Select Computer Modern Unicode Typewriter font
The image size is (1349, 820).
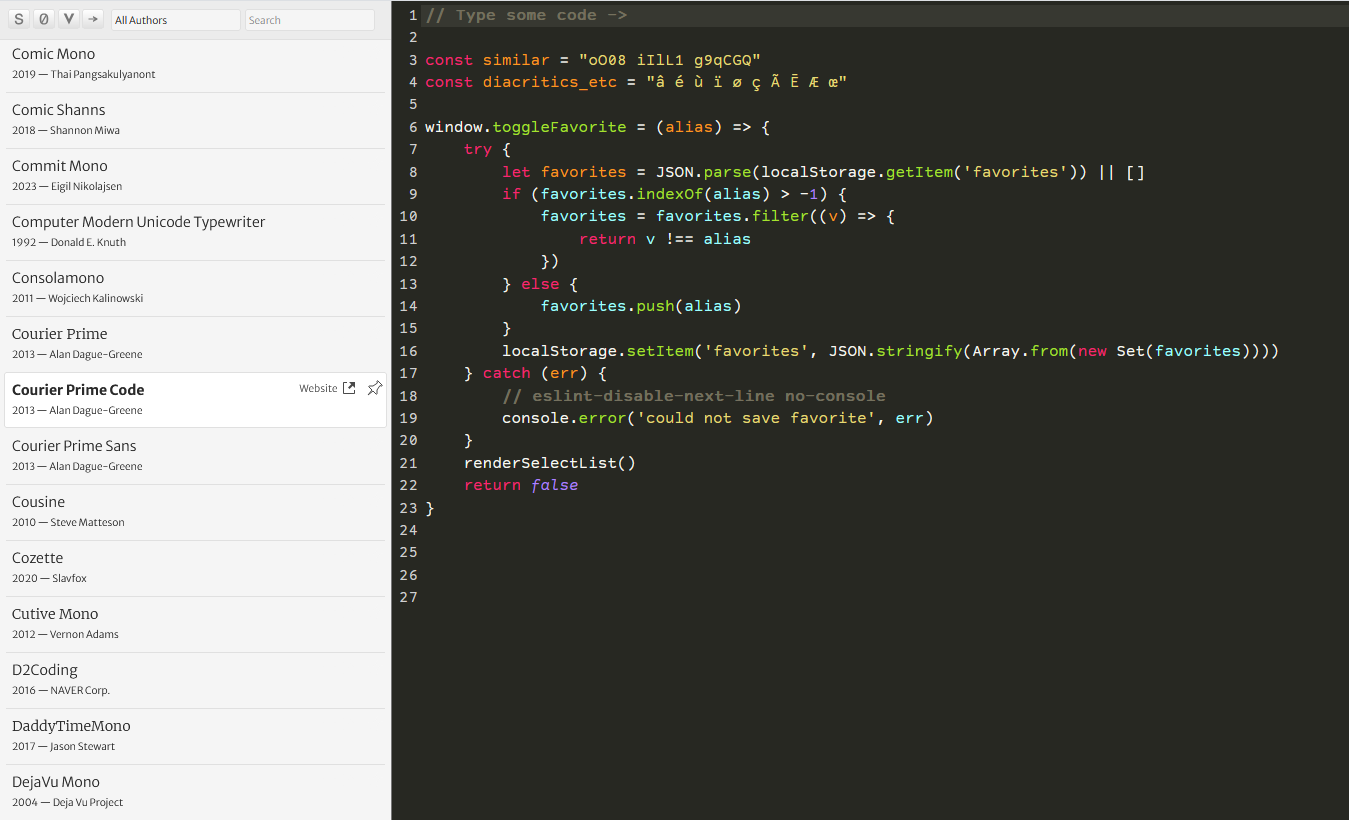138,222
